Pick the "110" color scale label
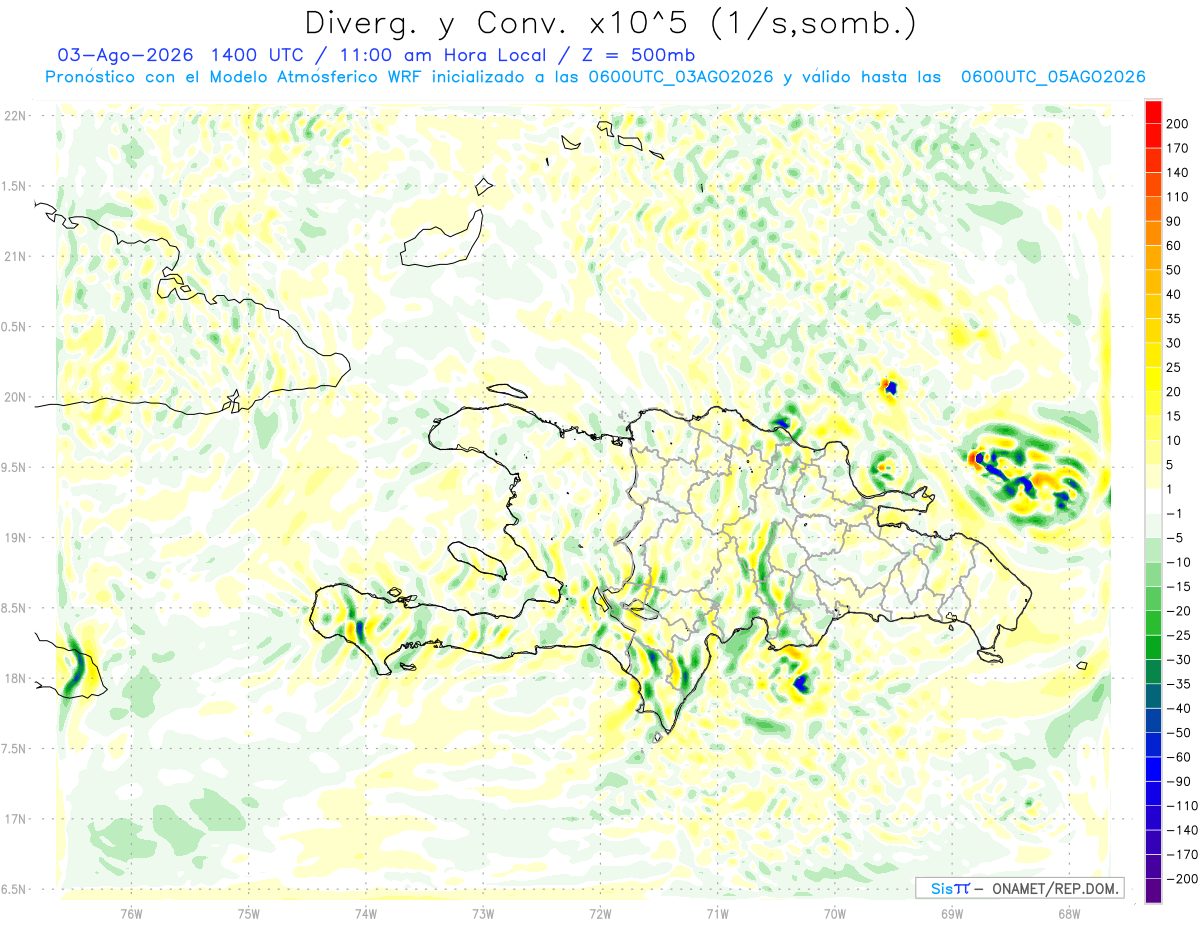The width and height of the screenshot is (1200, 927). 1177,197
